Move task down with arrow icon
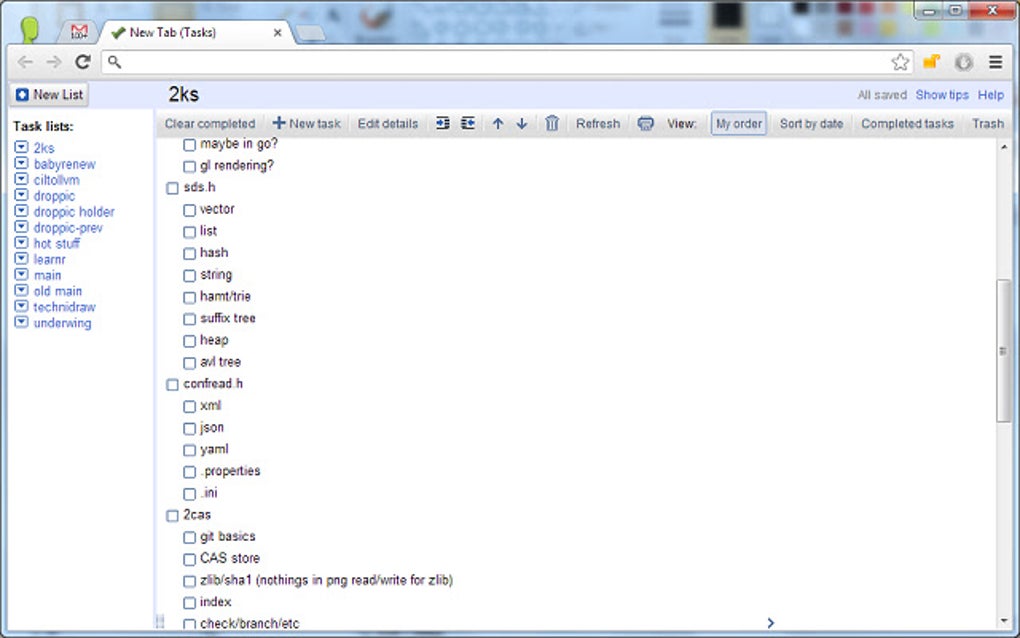 point(522,124)
